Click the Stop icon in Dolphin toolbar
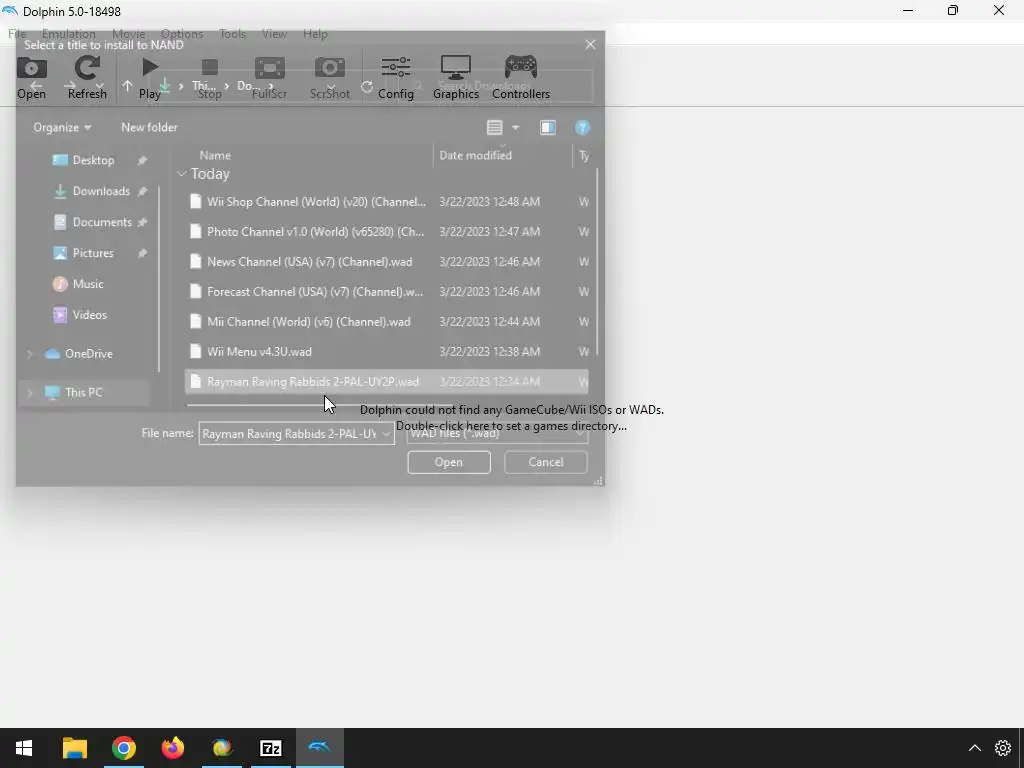The height and width of the screenshot is (768, 1024). (210, 67)
